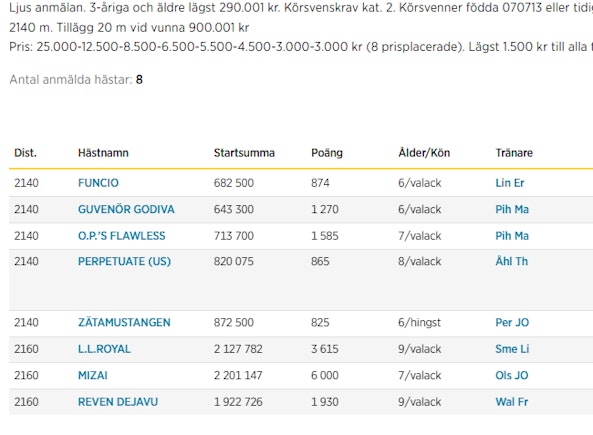Sort by the Hästnamn column header
593x435 pixels.
point(103,153)
